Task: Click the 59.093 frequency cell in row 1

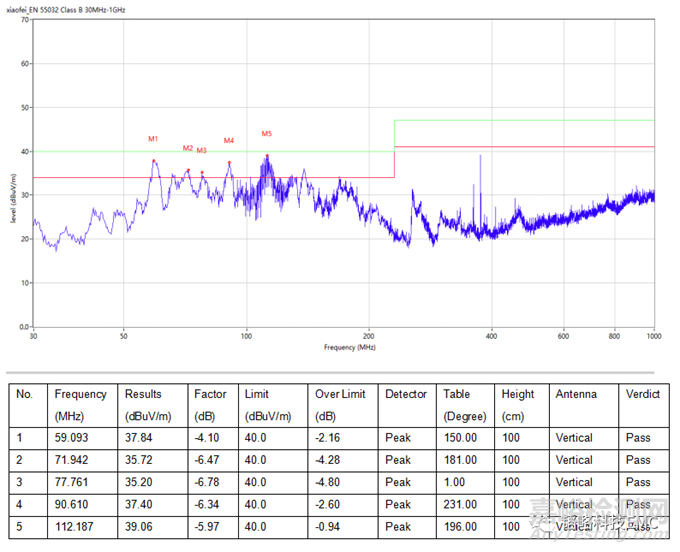Action: [74, 438]
